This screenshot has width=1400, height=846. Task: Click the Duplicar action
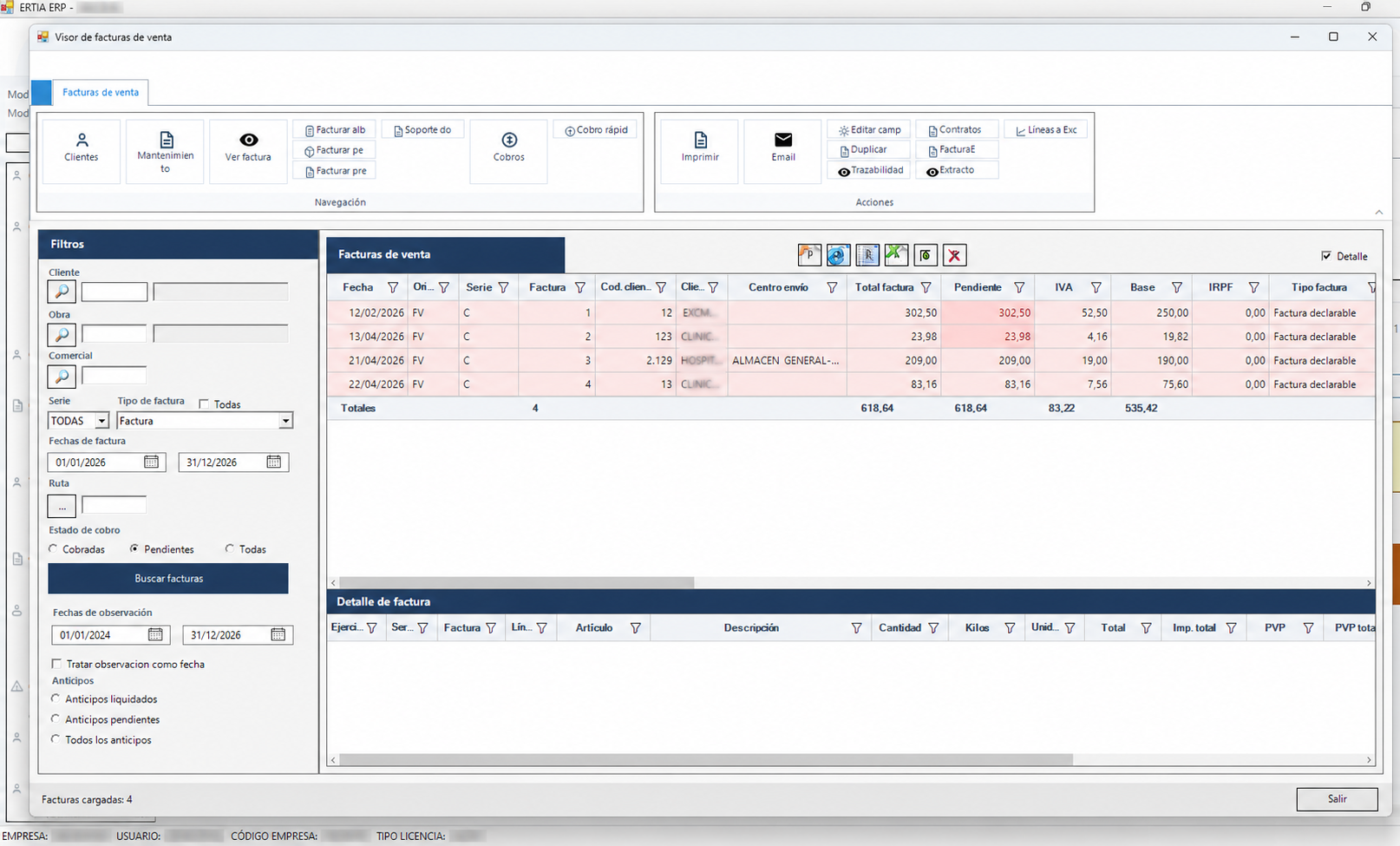(869, 149)
